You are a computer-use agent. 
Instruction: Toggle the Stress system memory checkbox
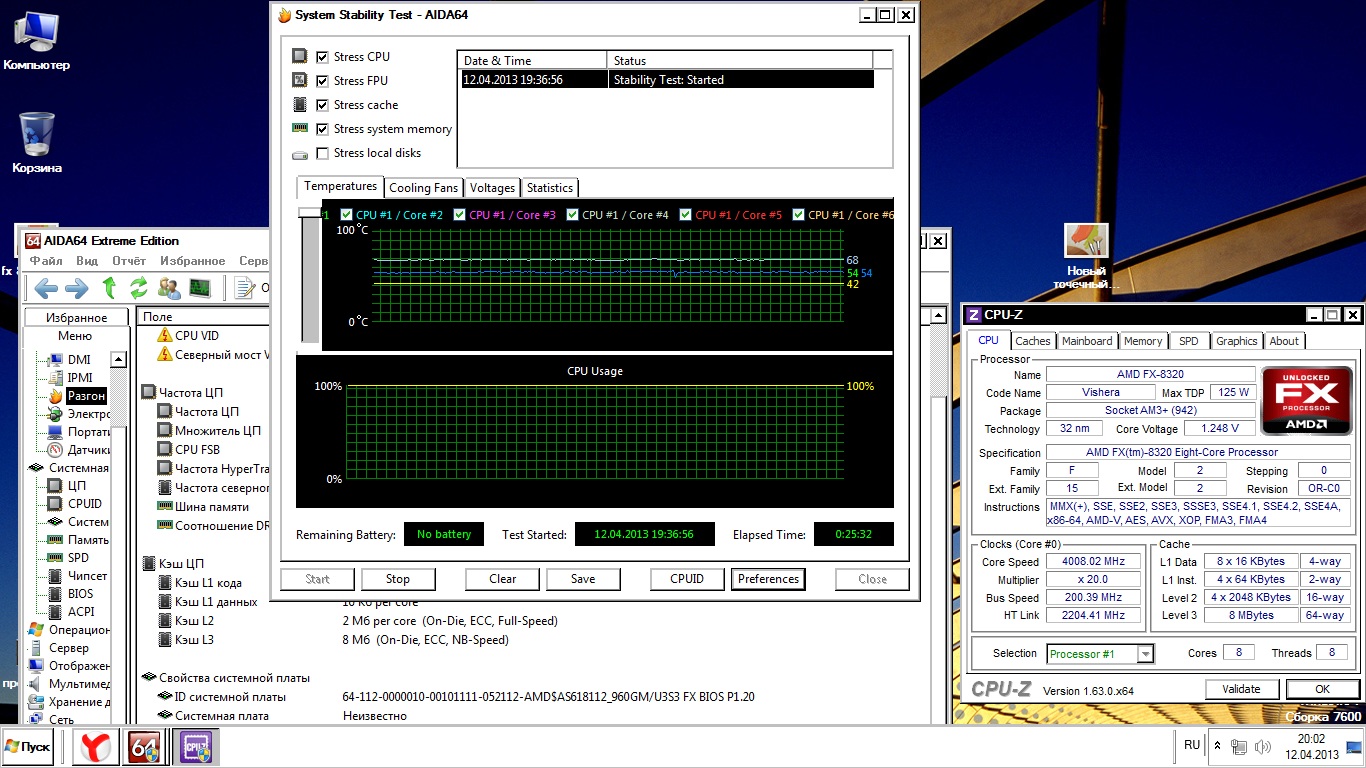322,129
